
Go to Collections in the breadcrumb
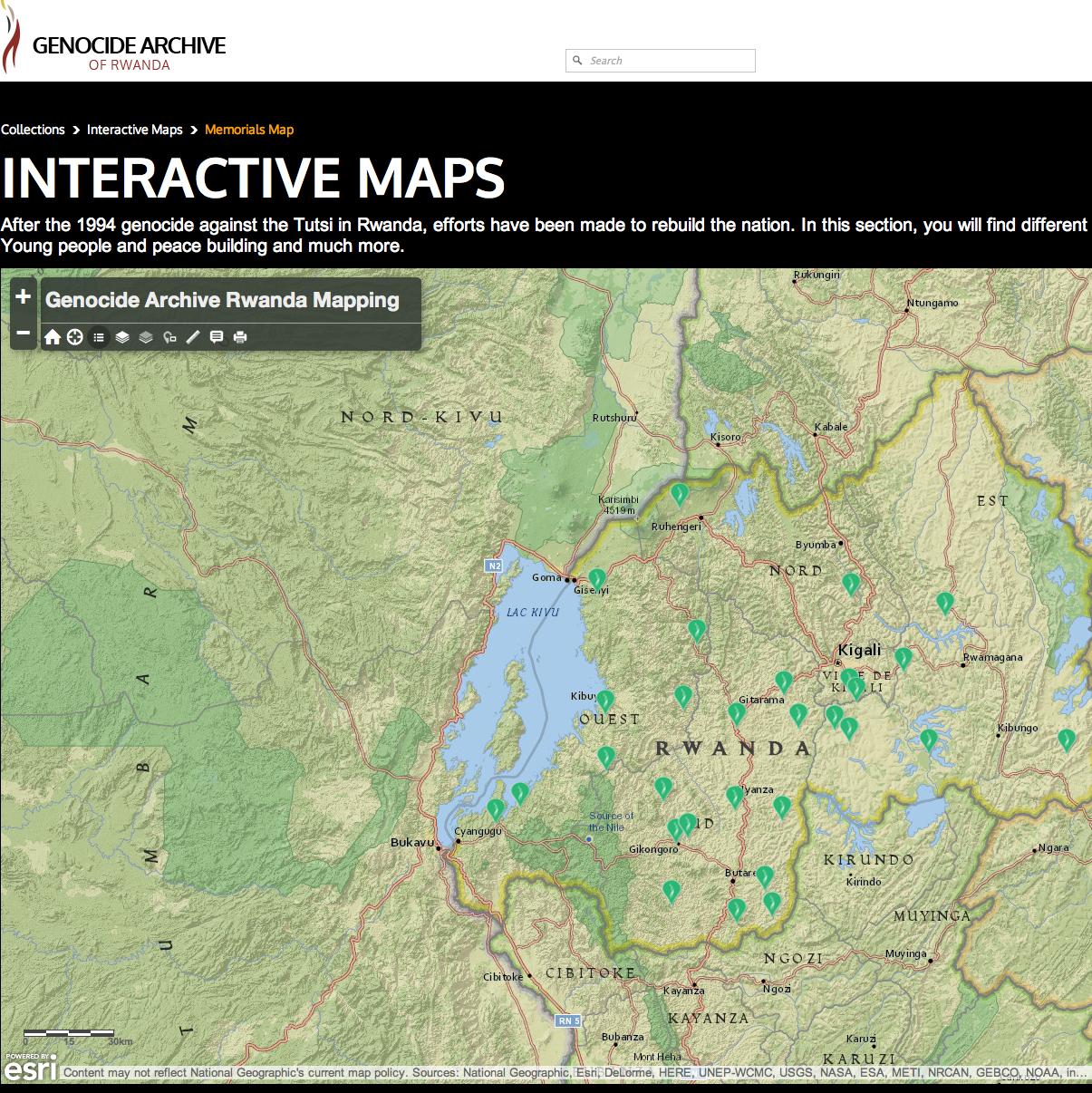click(x=33, y=130)
